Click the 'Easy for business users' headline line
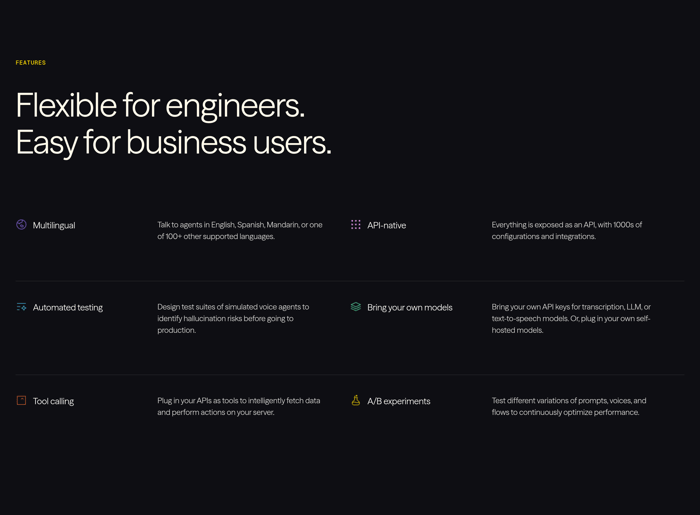Viewport: 700px width, 515px height. point(173,142)
